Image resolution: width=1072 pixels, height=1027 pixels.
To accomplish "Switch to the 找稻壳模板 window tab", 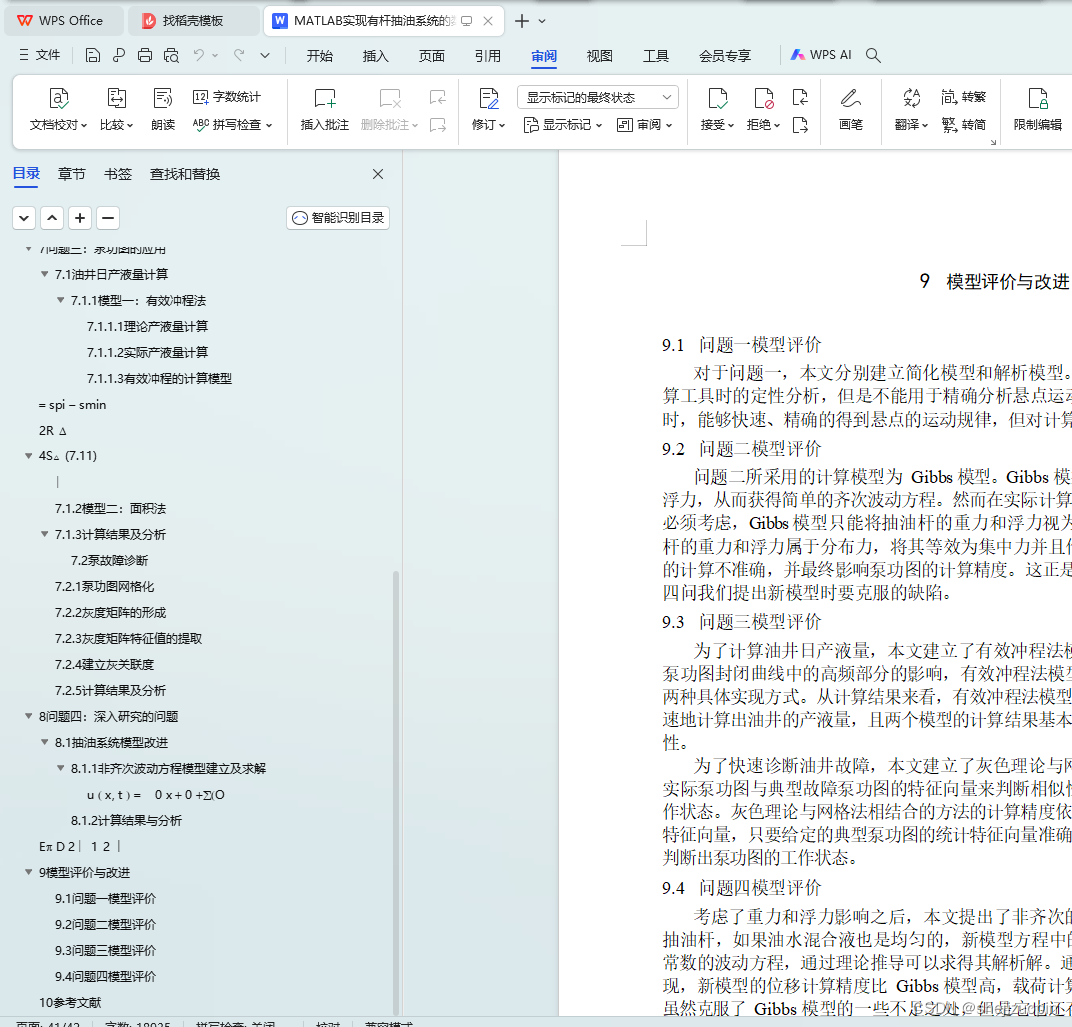I will click(x=193, y=21).
